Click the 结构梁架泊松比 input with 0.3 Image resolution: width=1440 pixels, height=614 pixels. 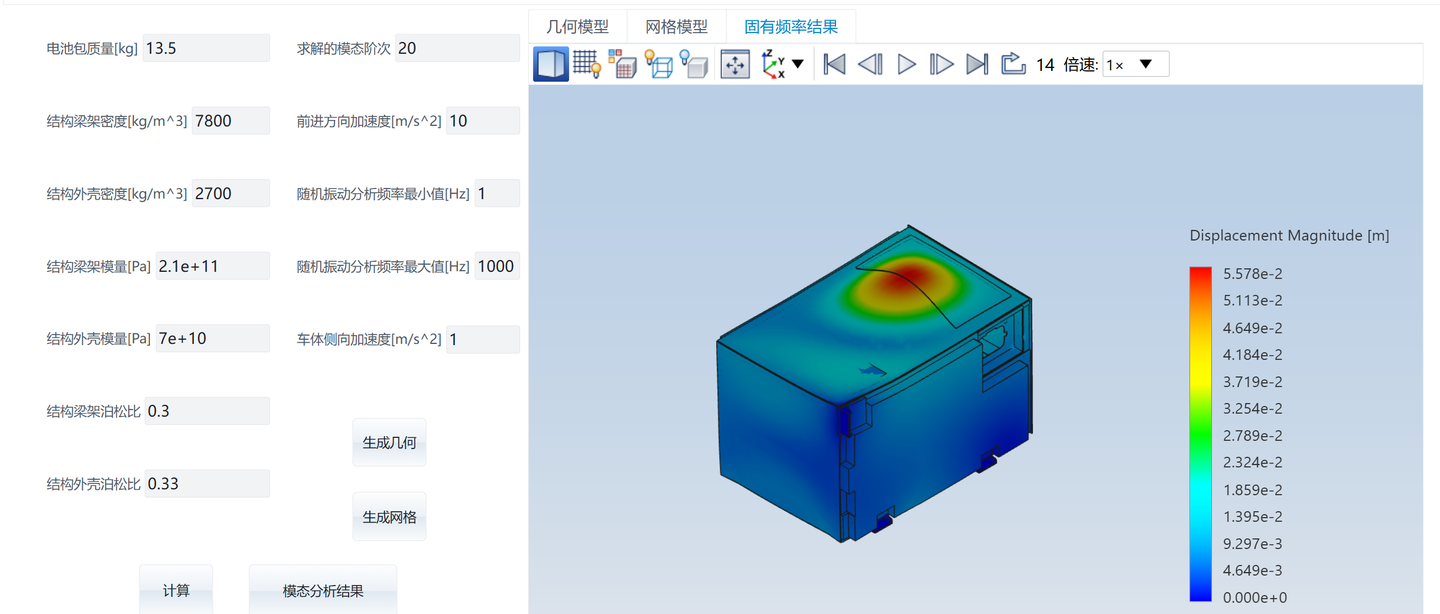[207, 411]
